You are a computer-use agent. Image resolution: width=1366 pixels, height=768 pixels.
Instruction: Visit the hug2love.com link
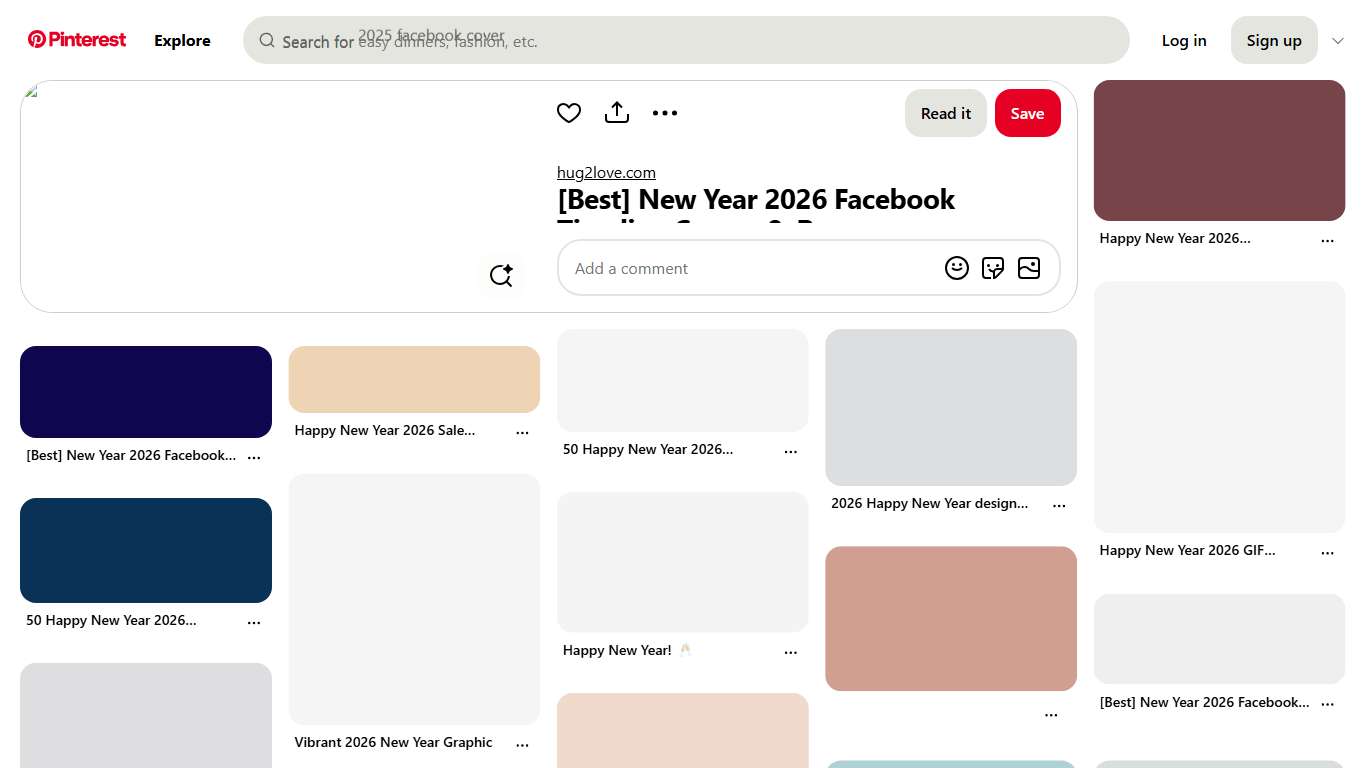click(x=605, y=172)
